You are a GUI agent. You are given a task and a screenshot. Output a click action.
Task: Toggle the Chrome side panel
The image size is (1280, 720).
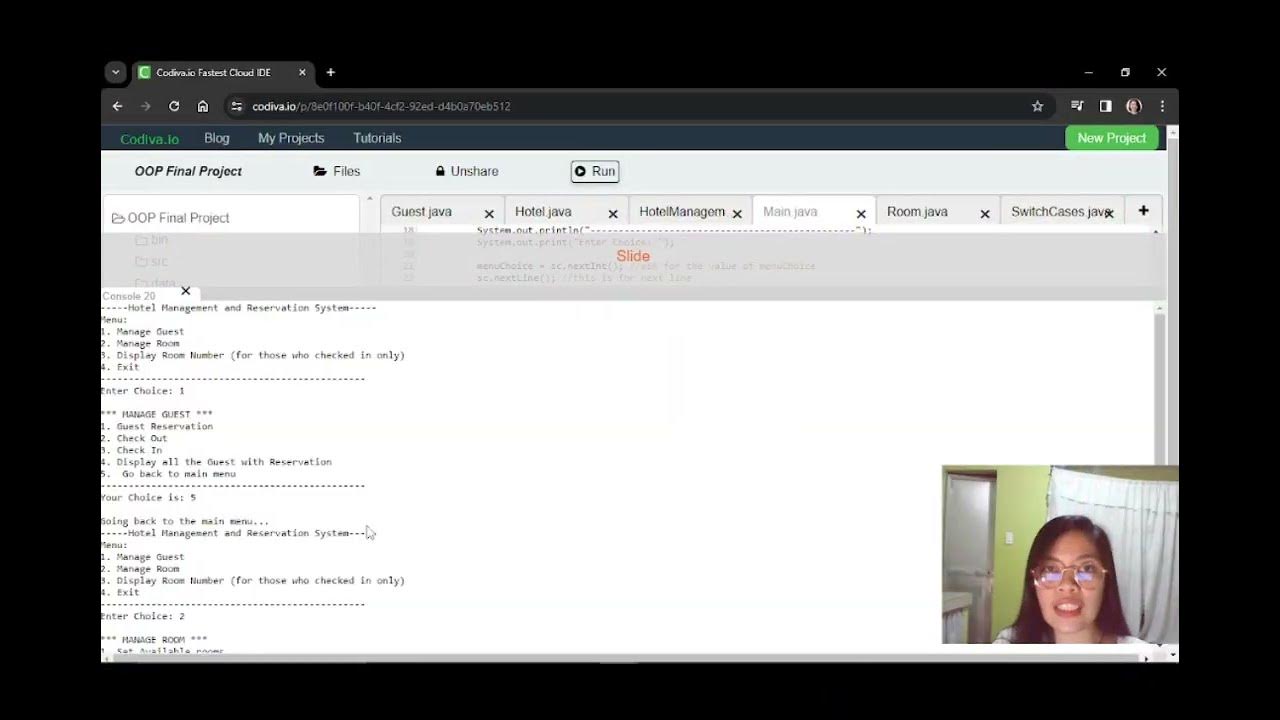(1105, 106)
